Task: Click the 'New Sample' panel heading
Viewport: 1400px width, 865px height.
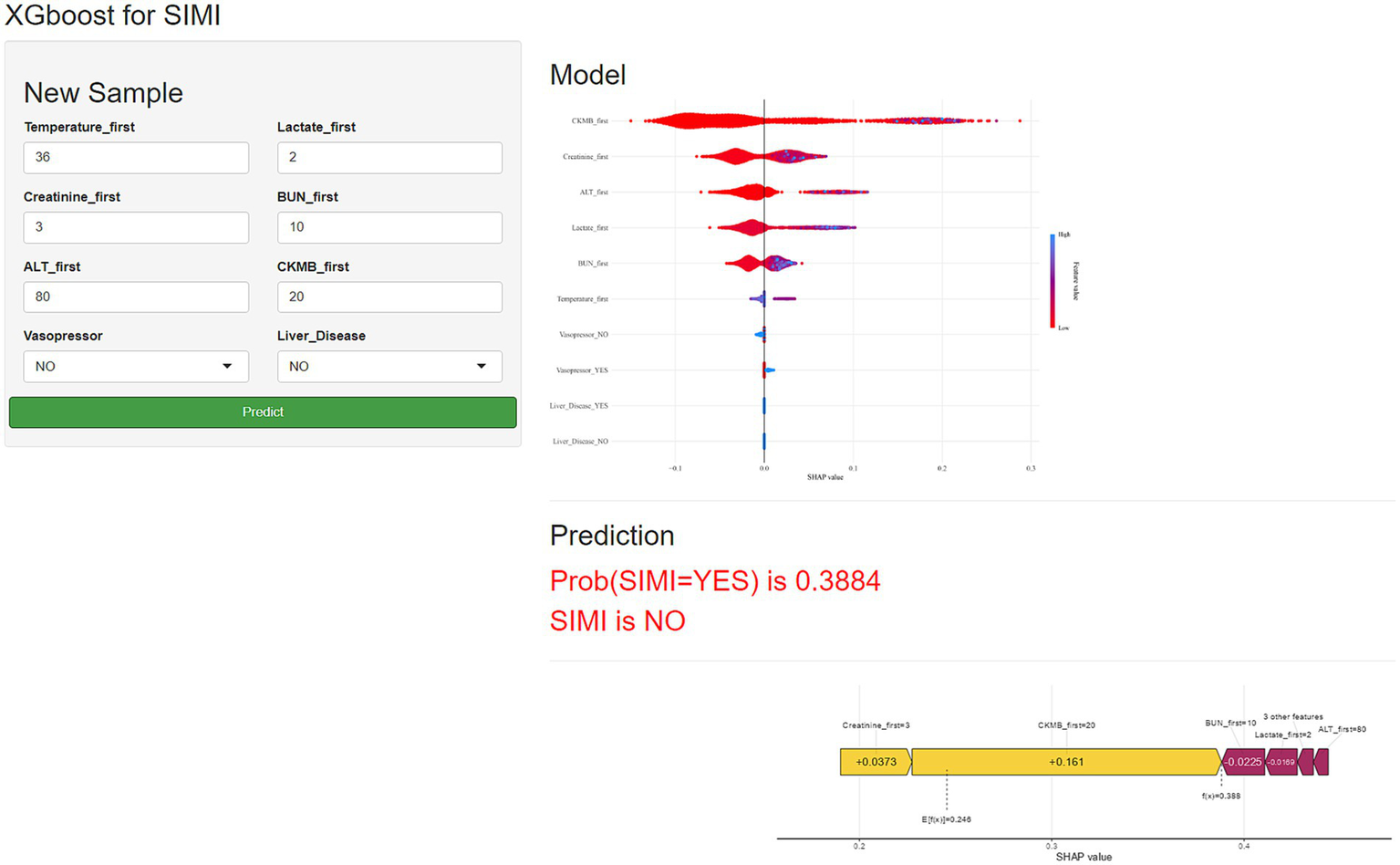Action: pyautogui.click(x=103, y=93)
